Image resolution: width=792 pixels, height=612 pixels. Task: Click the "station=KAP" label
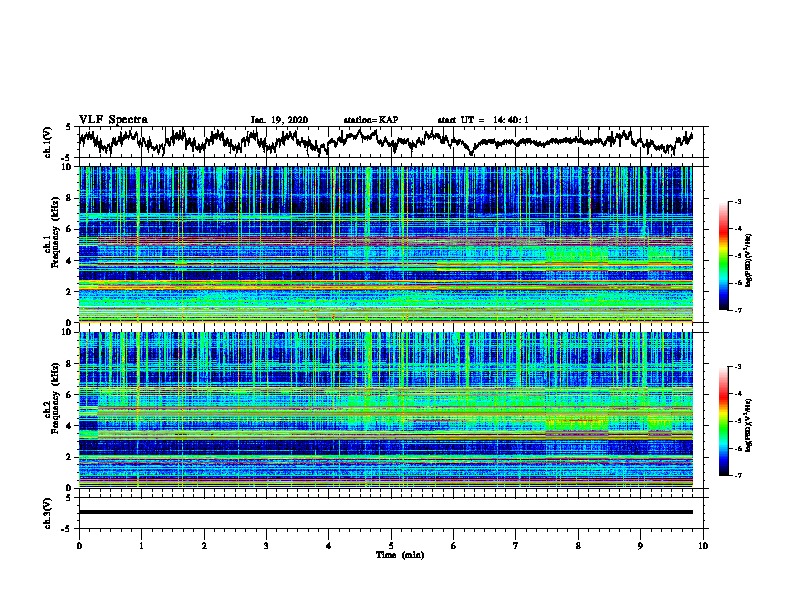coord(371,120)
